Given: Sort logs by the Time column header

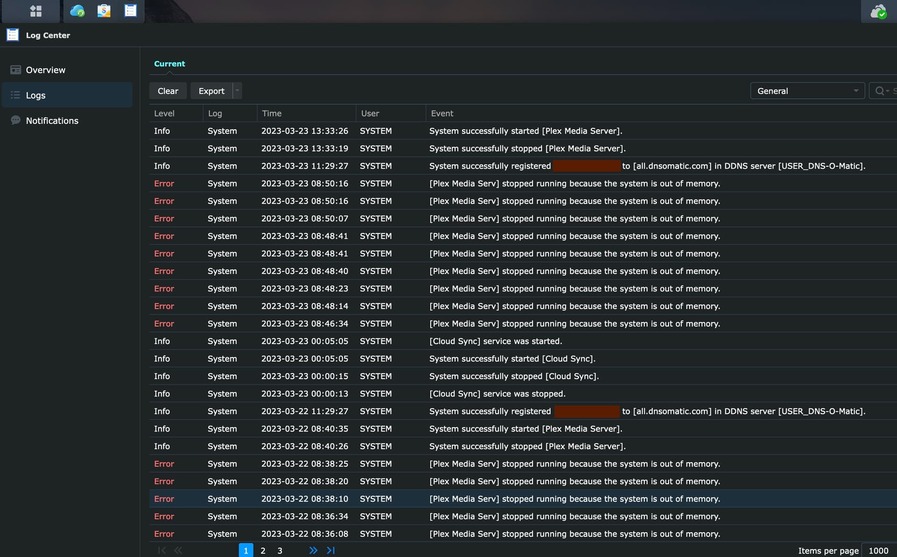Looking at the screenshot, I should click(x=306, y=113).
